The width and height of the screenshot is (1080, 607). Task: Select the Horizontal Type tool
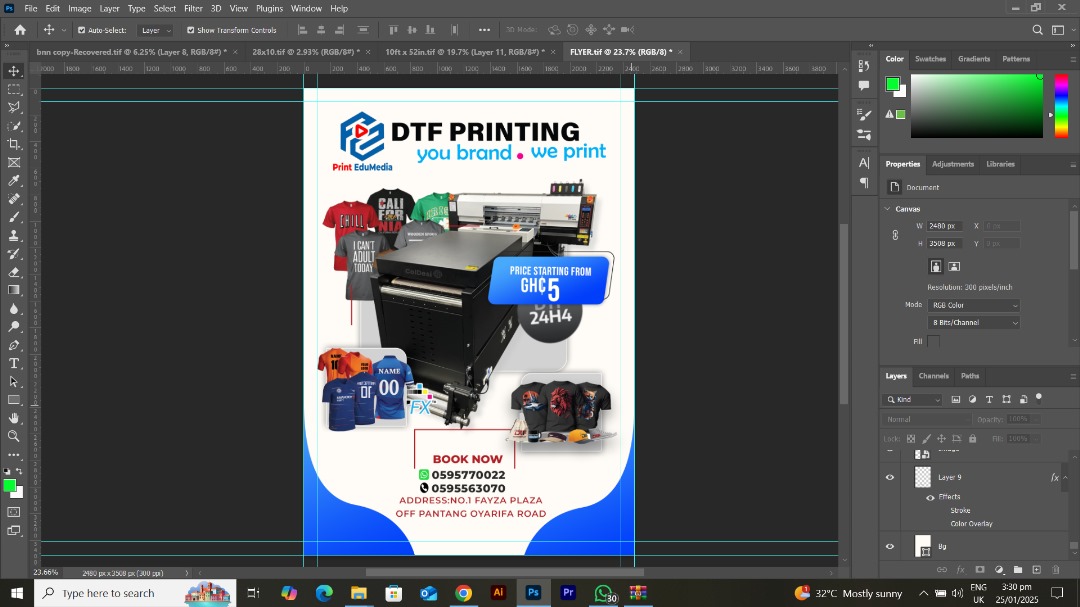pyautogui.click(x=14, y=363)
